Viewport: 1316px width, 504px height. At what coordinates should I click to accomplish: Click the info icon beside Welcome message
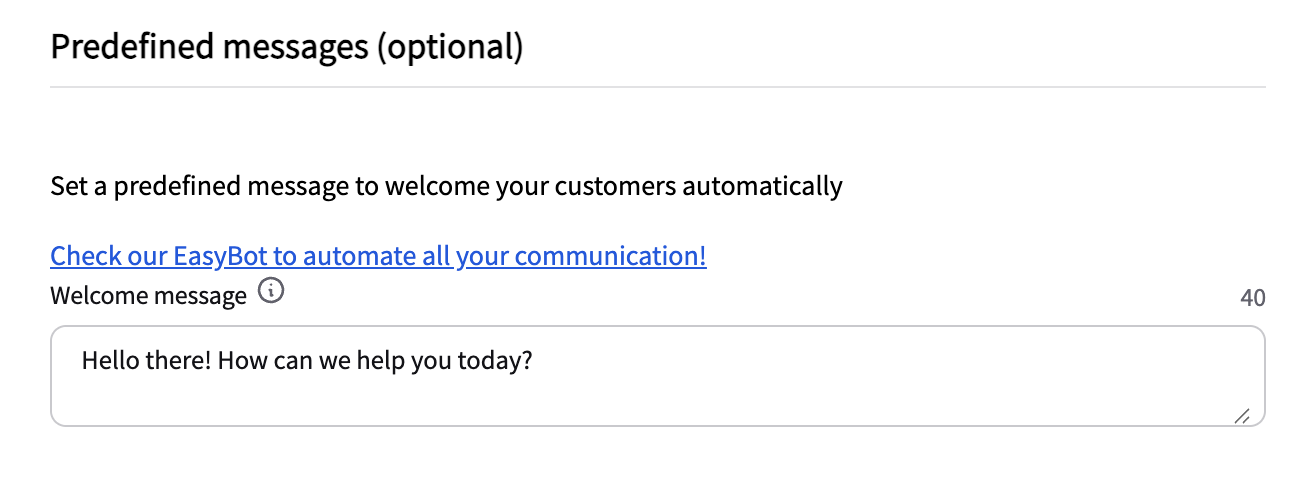[x=271, y=292]
